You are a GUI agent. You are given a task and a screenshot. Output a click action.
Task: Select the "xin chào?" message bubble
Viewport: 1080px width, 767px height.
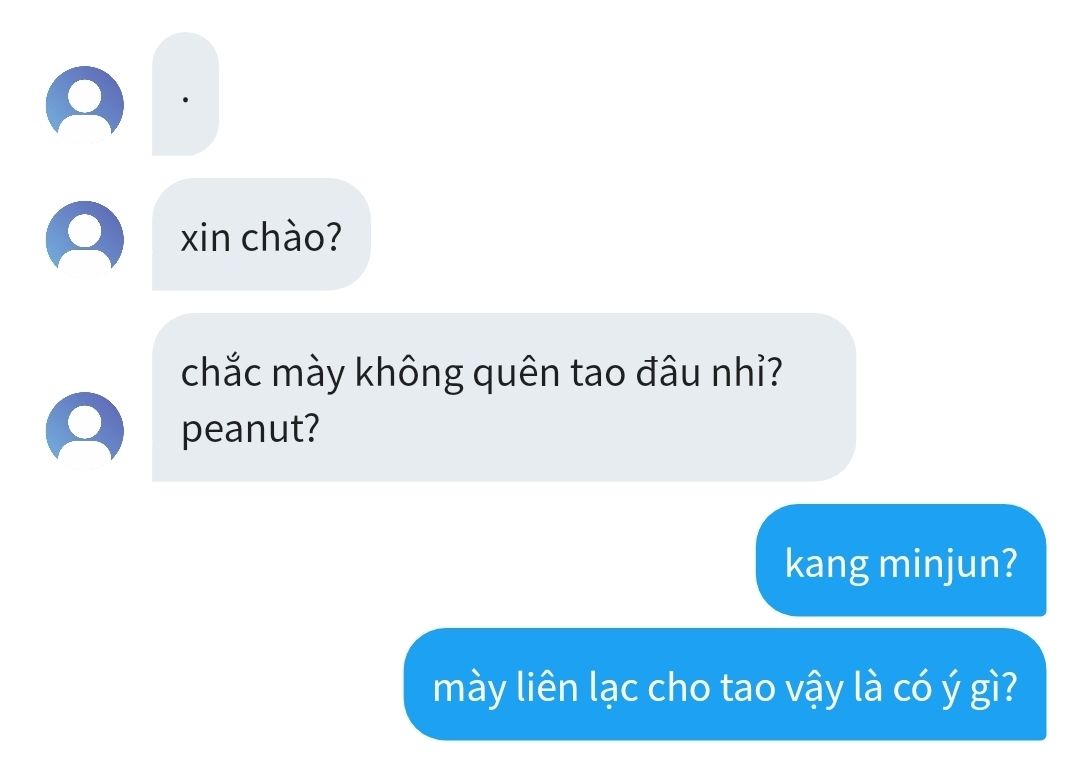pos(261,234)
